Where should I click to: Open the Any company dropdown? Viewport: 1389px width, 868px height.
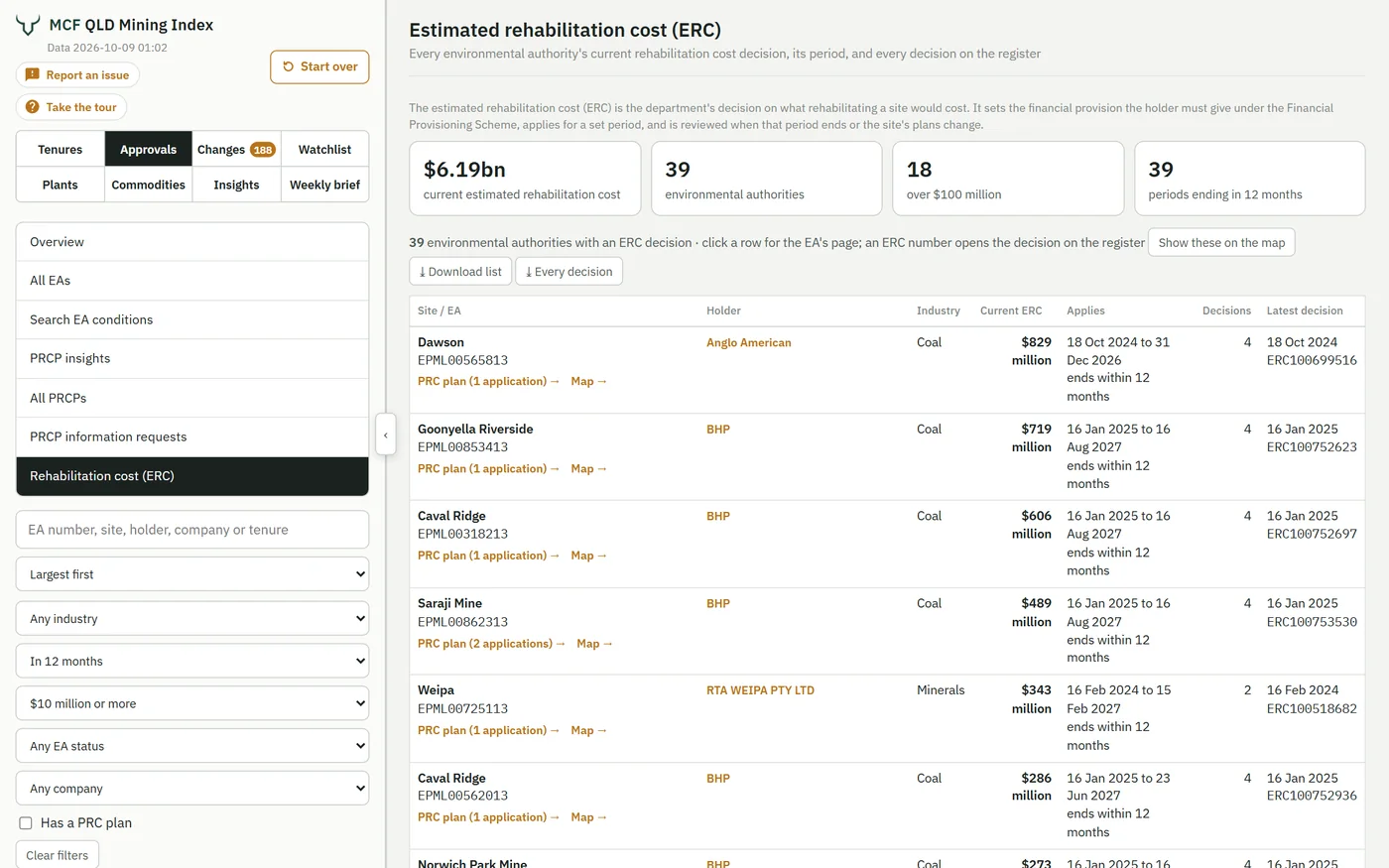click(x=192, y=789)
